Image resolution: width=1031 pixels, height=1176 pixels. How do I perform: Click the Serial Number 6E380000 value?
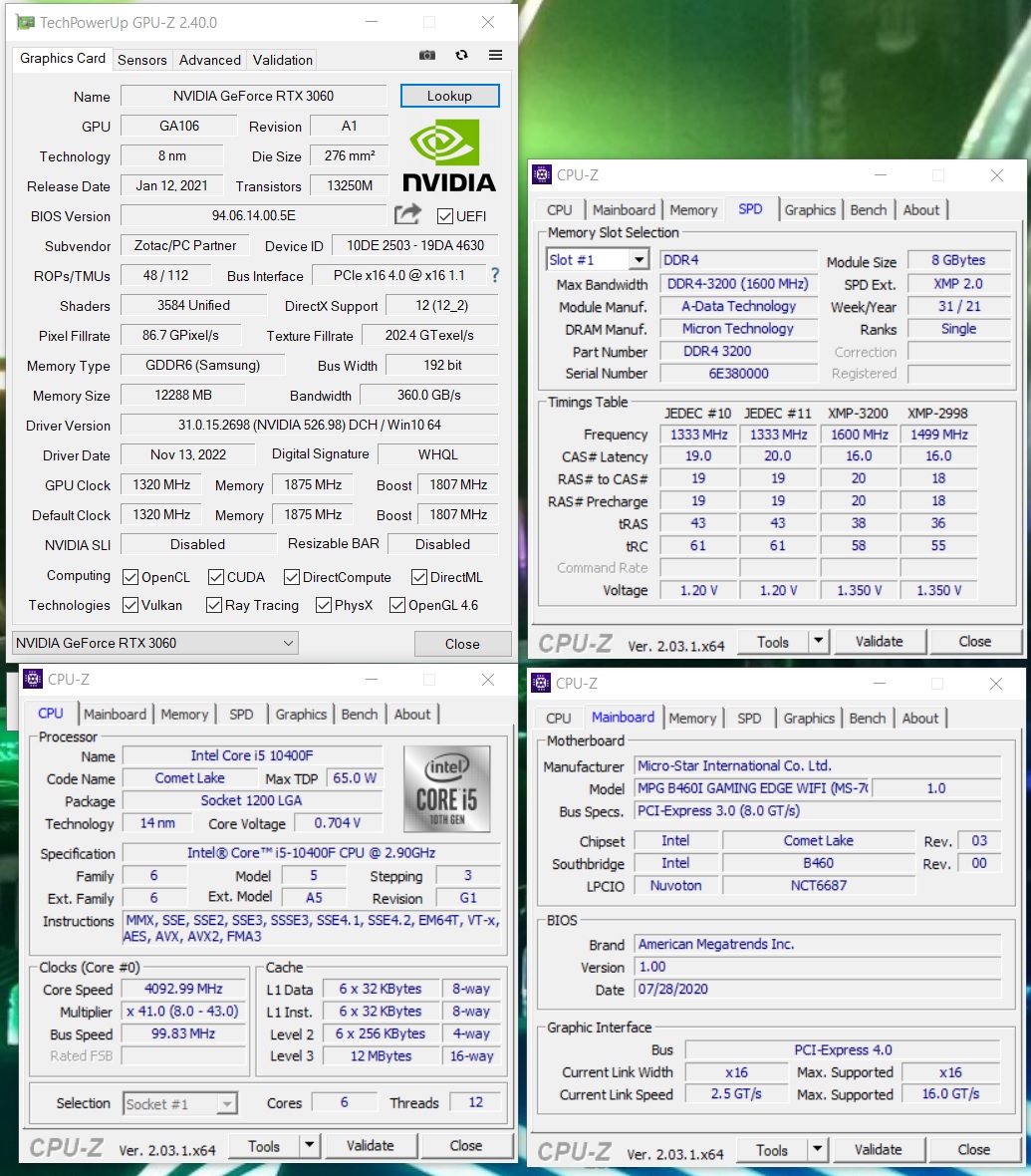(x=738, y=373)
